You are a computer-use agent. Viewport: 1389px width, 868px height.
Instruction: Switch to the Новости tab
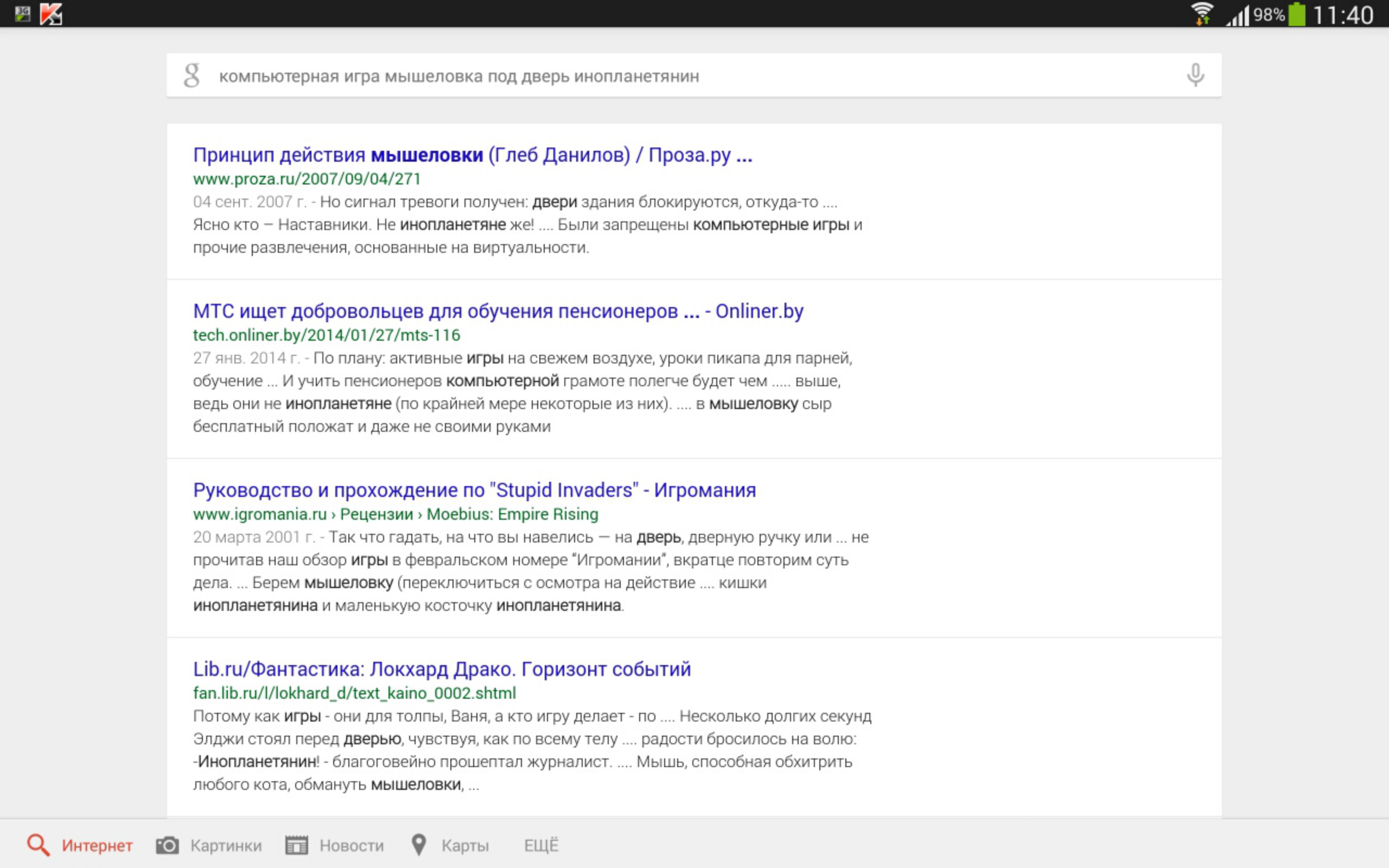click(x=334, y=845)
